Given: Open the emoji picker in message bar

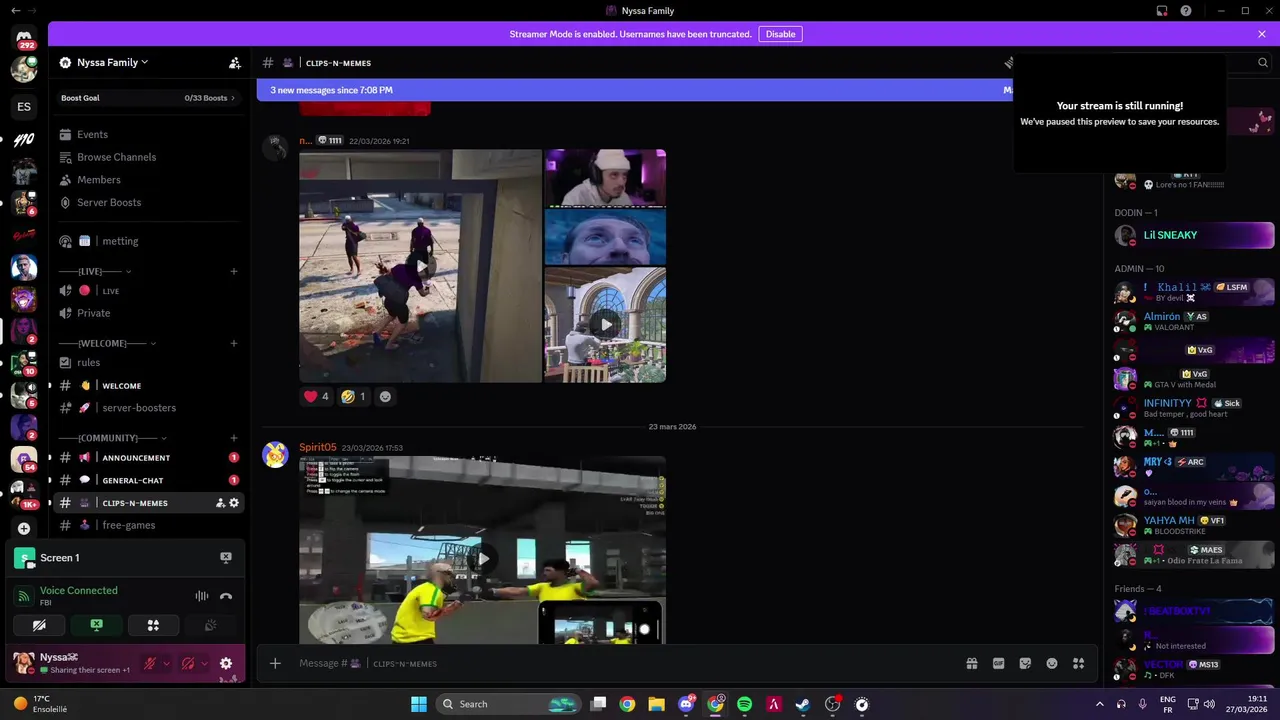Looking at the screenshot, I should point(1052,663).
